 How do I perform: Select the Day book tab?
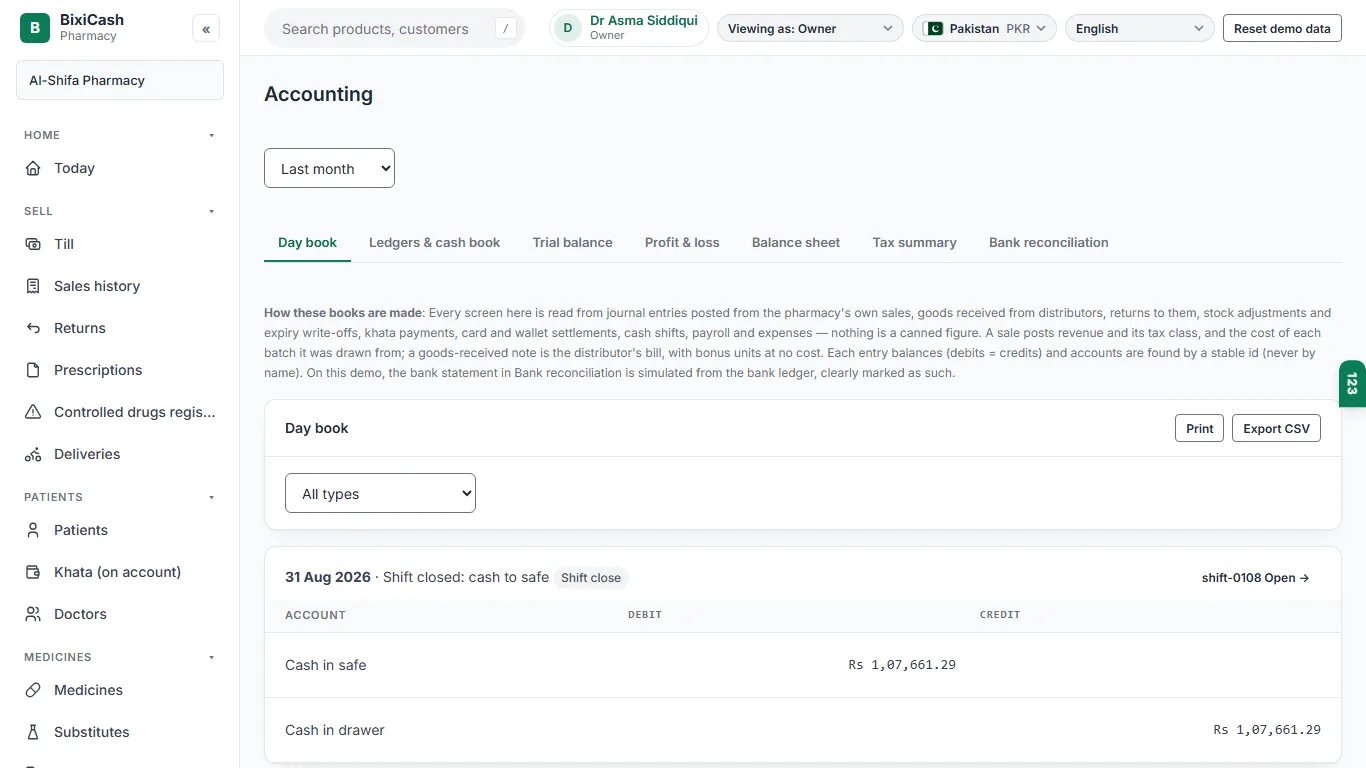tap(307, 242)
